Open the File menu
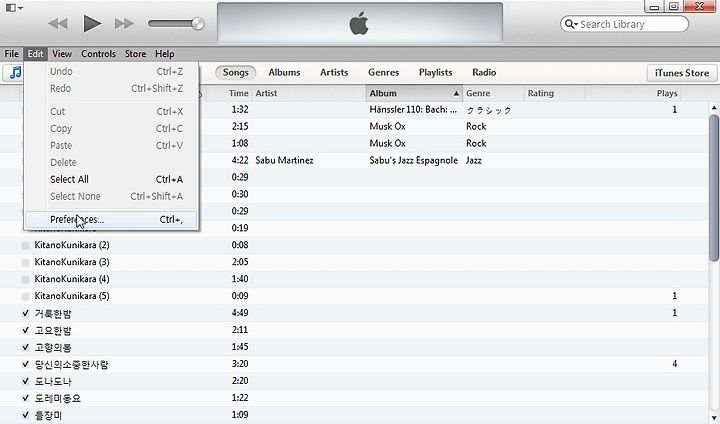The image size is (720, 424). 11,54
